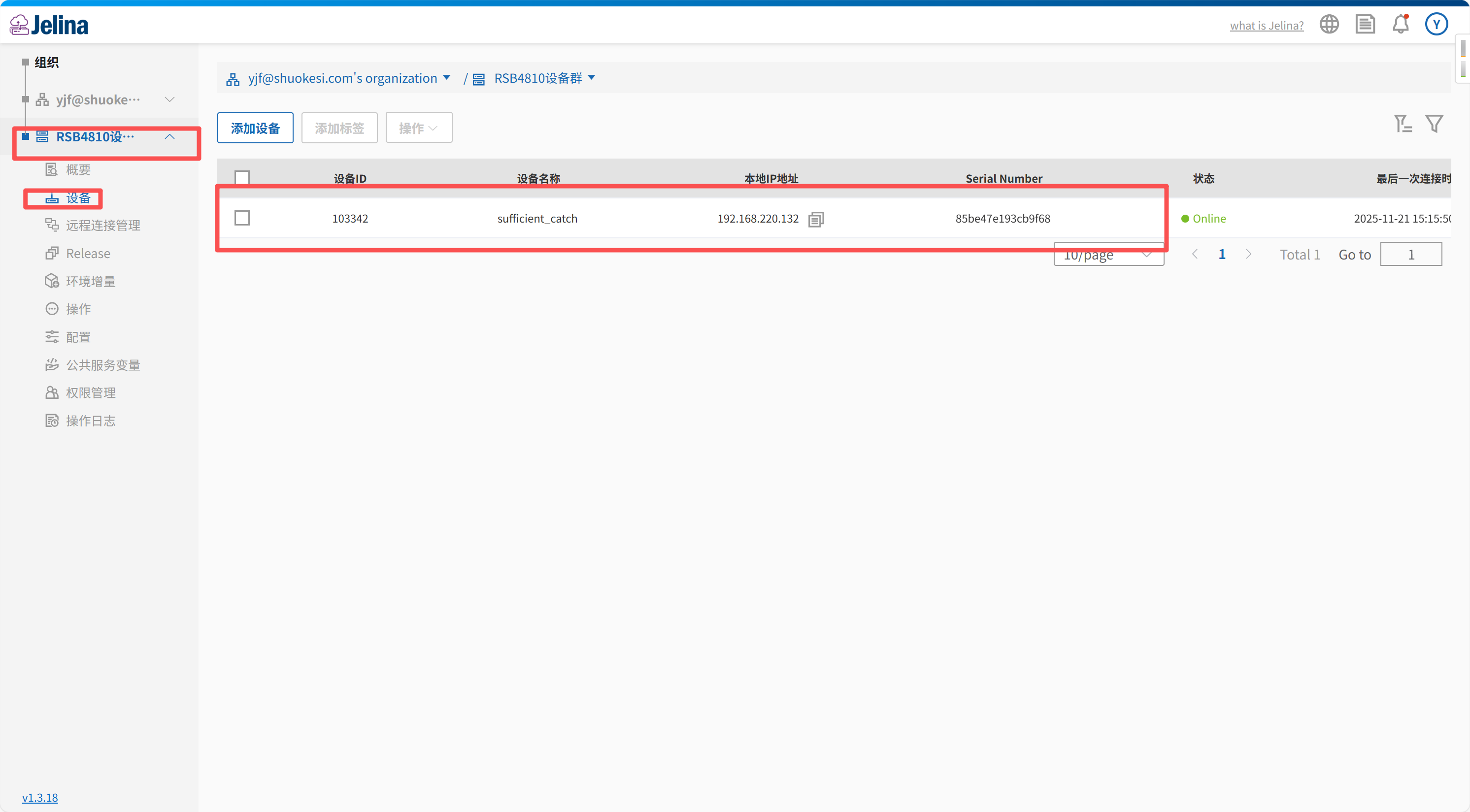Viewport: 1470px width, 812px height.
Task: Open the notification bell
Action: (1401, 25)
